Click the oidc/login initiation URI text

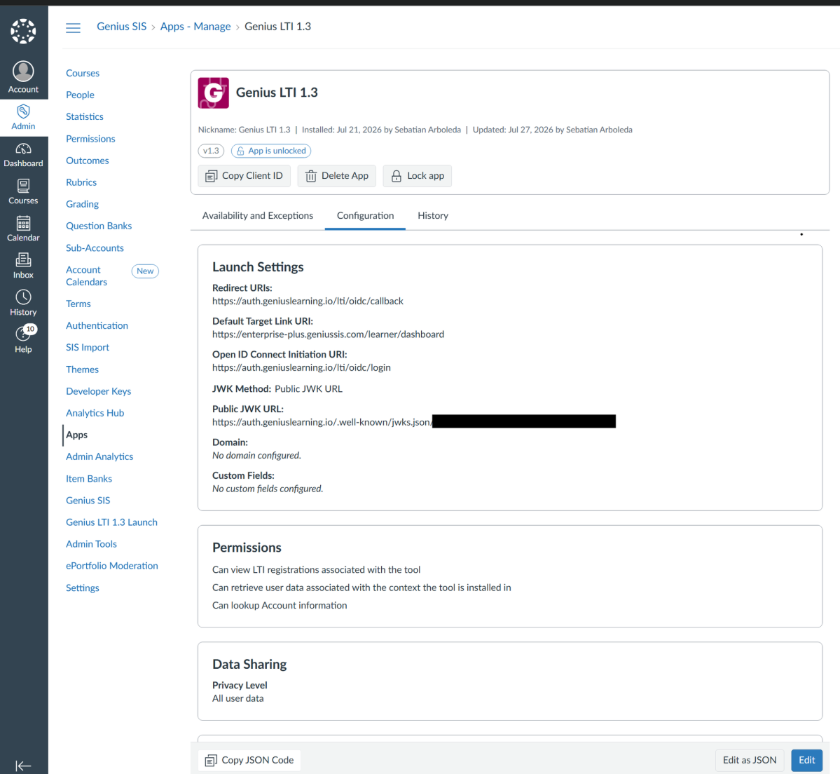(301, 368)
